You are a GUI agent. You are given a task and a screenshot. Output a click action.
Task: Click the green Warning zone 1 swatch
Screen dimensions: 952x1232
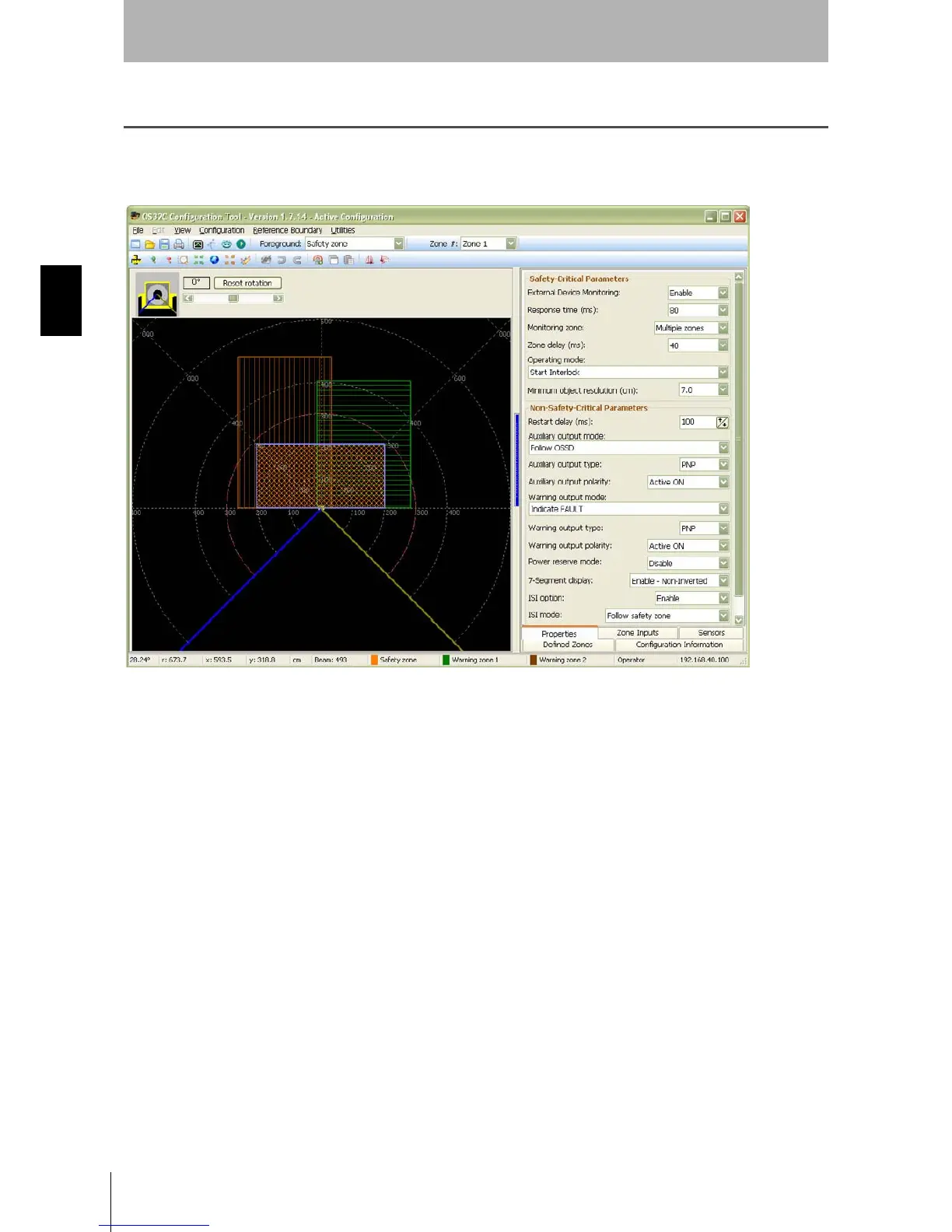click(446, 660)
